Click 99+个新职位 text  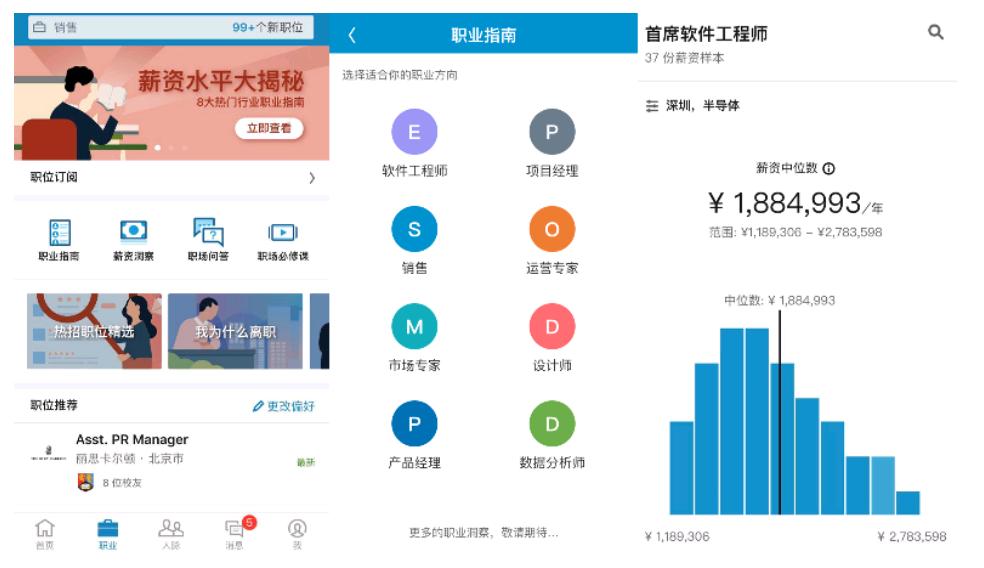tap(267, 27)
